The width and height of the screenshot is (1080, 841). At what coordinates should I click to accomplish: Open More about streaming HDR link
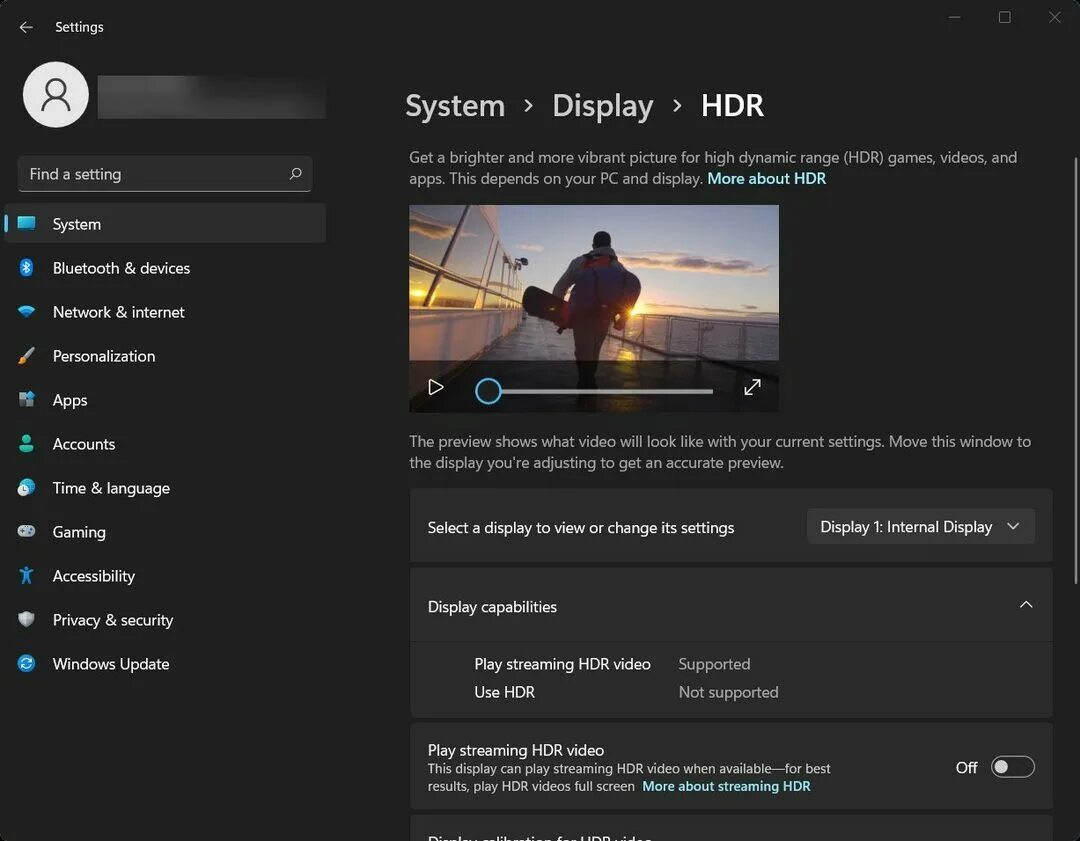click(x=726, y=786)
